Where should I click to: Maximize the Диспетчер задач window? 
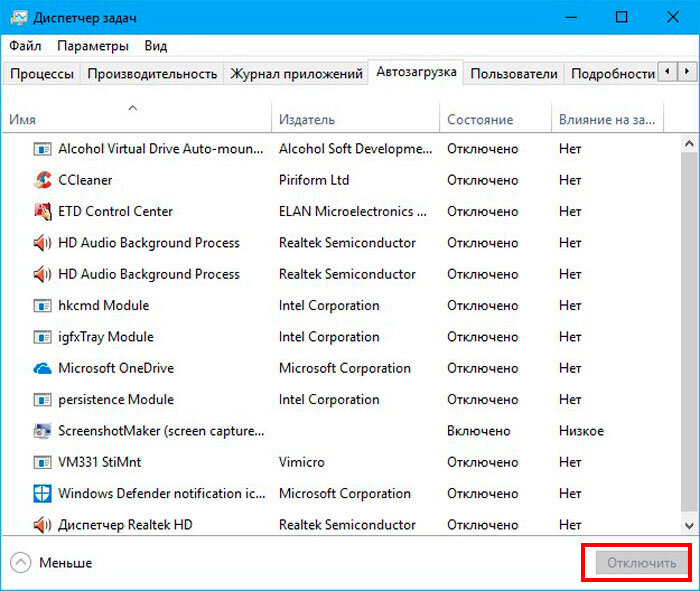pos(621,17)
